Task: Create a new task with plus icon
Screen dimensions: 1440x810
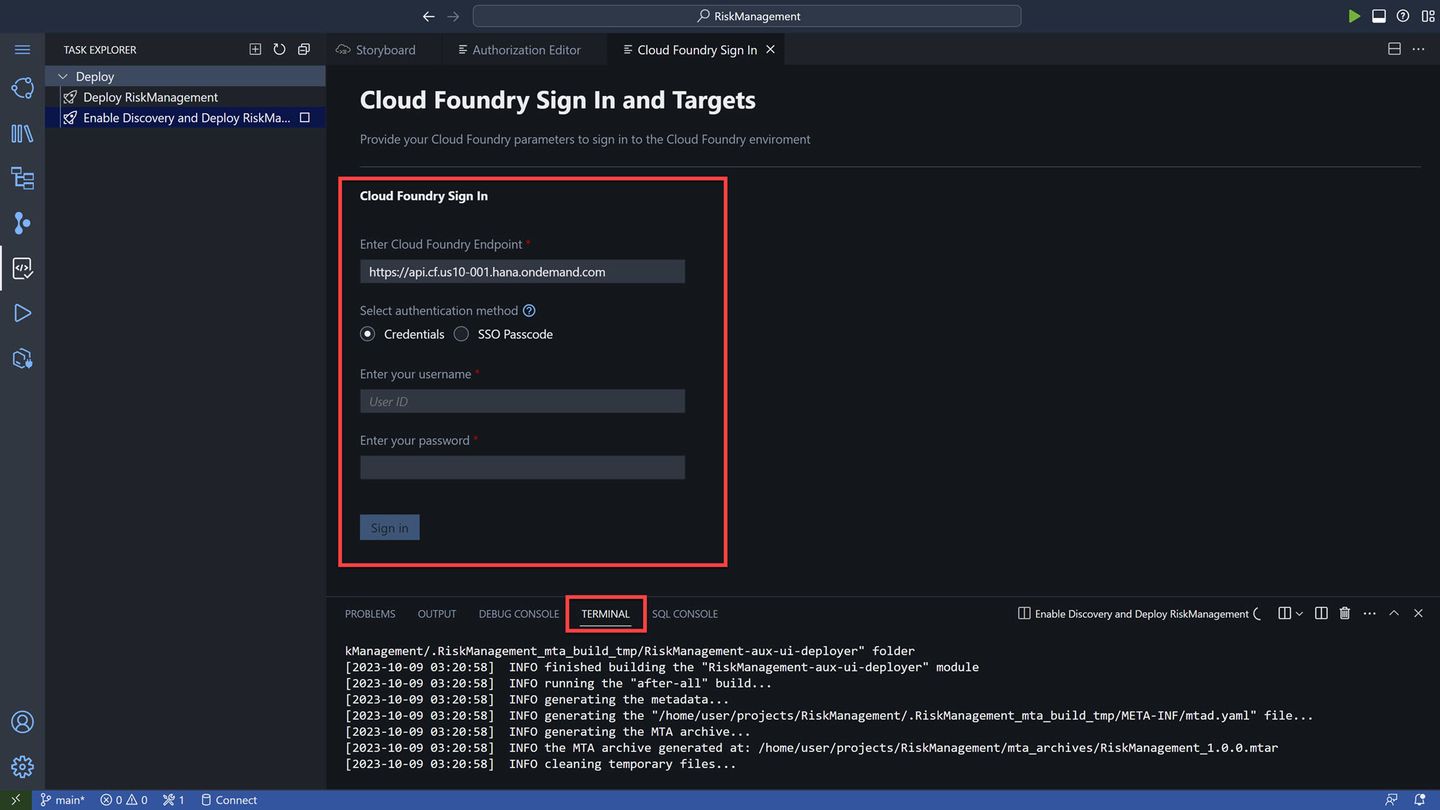Action: tap(255, 49)
